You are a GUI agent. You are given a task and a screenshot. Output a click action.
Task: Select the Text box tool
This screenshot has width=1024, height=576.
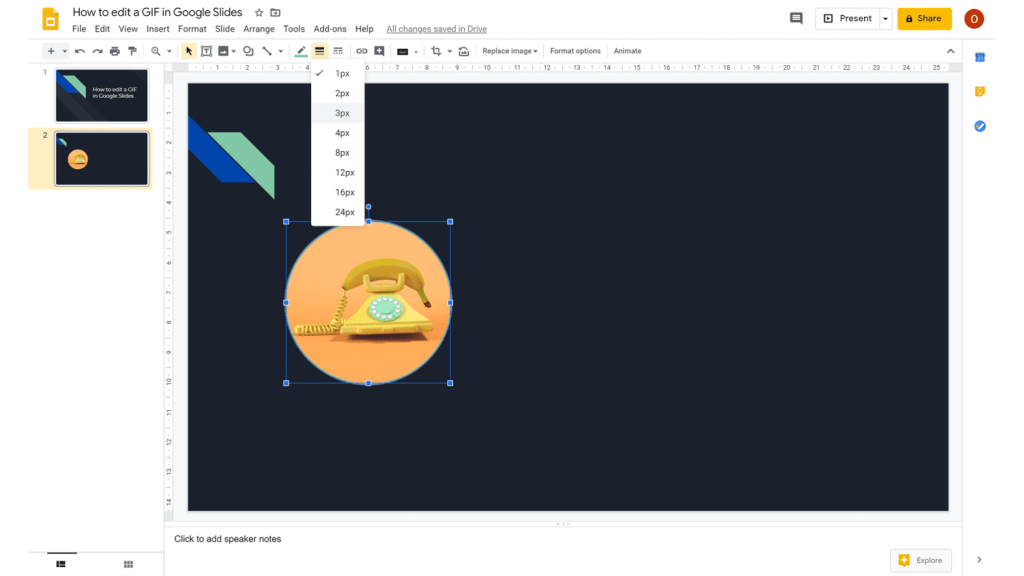(x=207, y=51)
